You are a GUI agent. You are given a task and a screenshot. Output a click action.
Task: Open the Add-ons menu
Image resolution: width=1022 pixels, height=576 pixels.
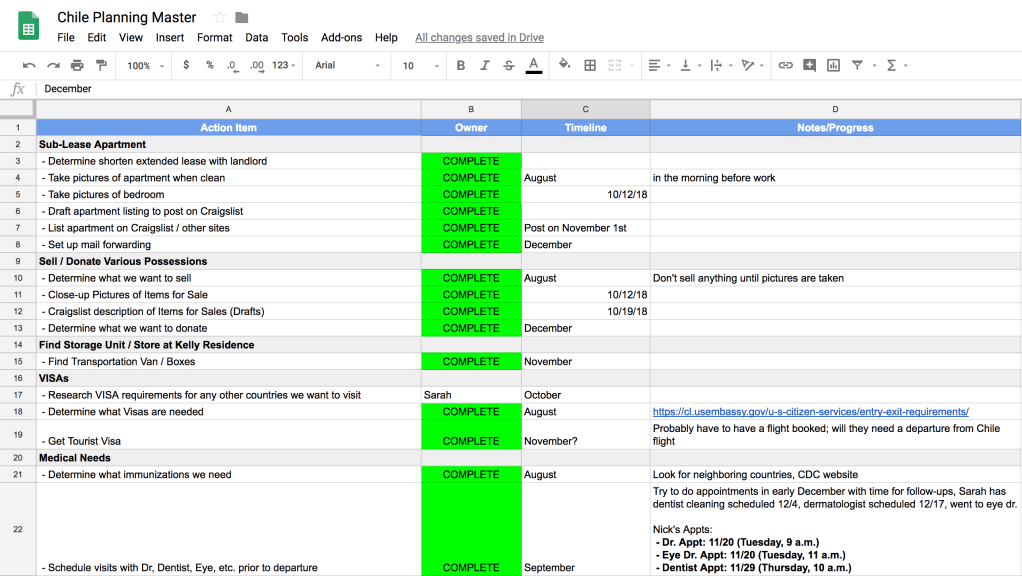coord(341,38)
